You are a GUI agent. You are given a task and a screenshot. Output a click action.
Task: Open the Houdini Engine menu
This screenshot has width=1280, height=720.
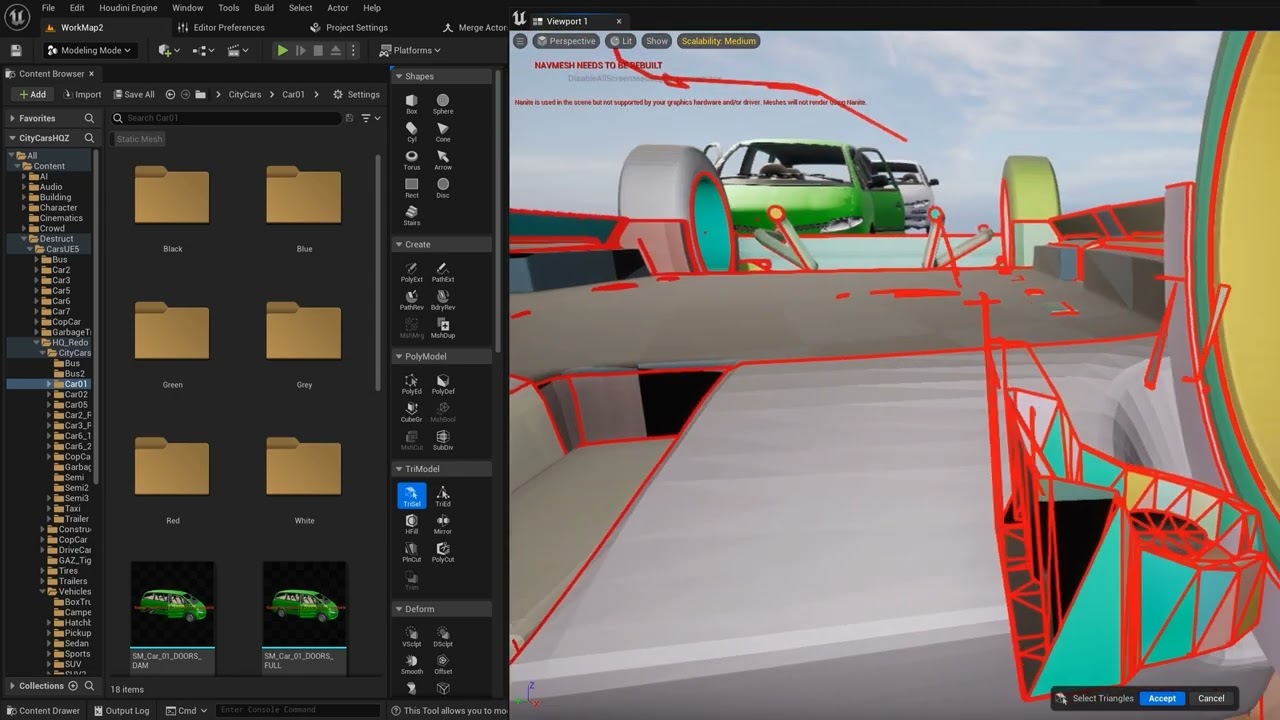pos(127,8)
